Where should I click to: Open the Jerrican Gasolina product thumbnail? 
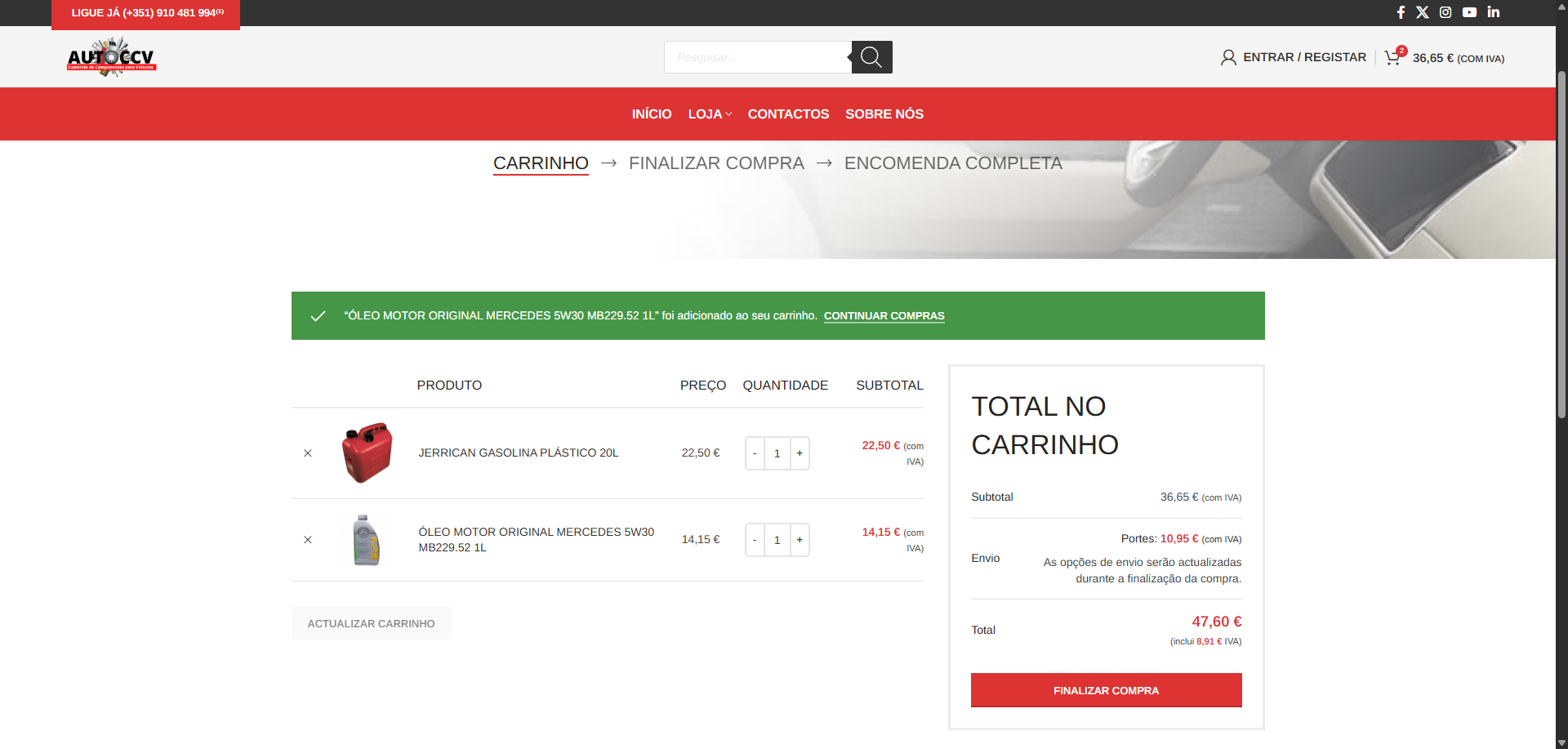(367, 453)
